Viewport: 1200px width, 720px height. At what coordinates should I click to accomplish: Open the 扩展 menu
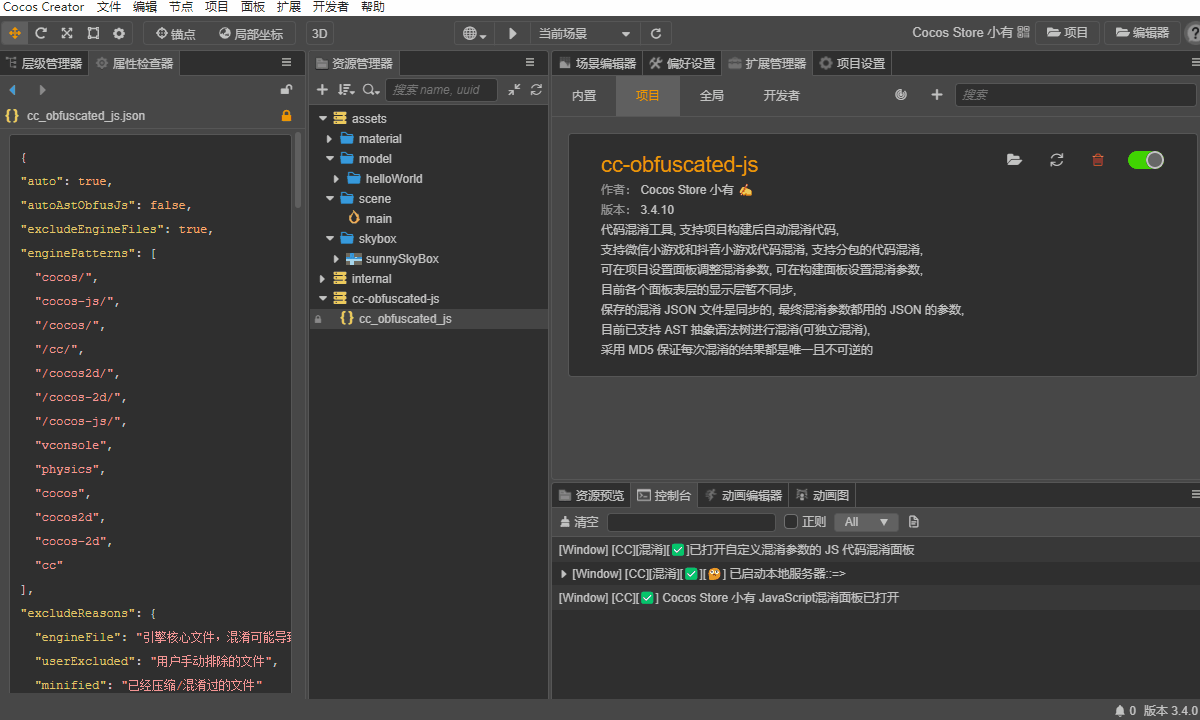tap(289, 7)
